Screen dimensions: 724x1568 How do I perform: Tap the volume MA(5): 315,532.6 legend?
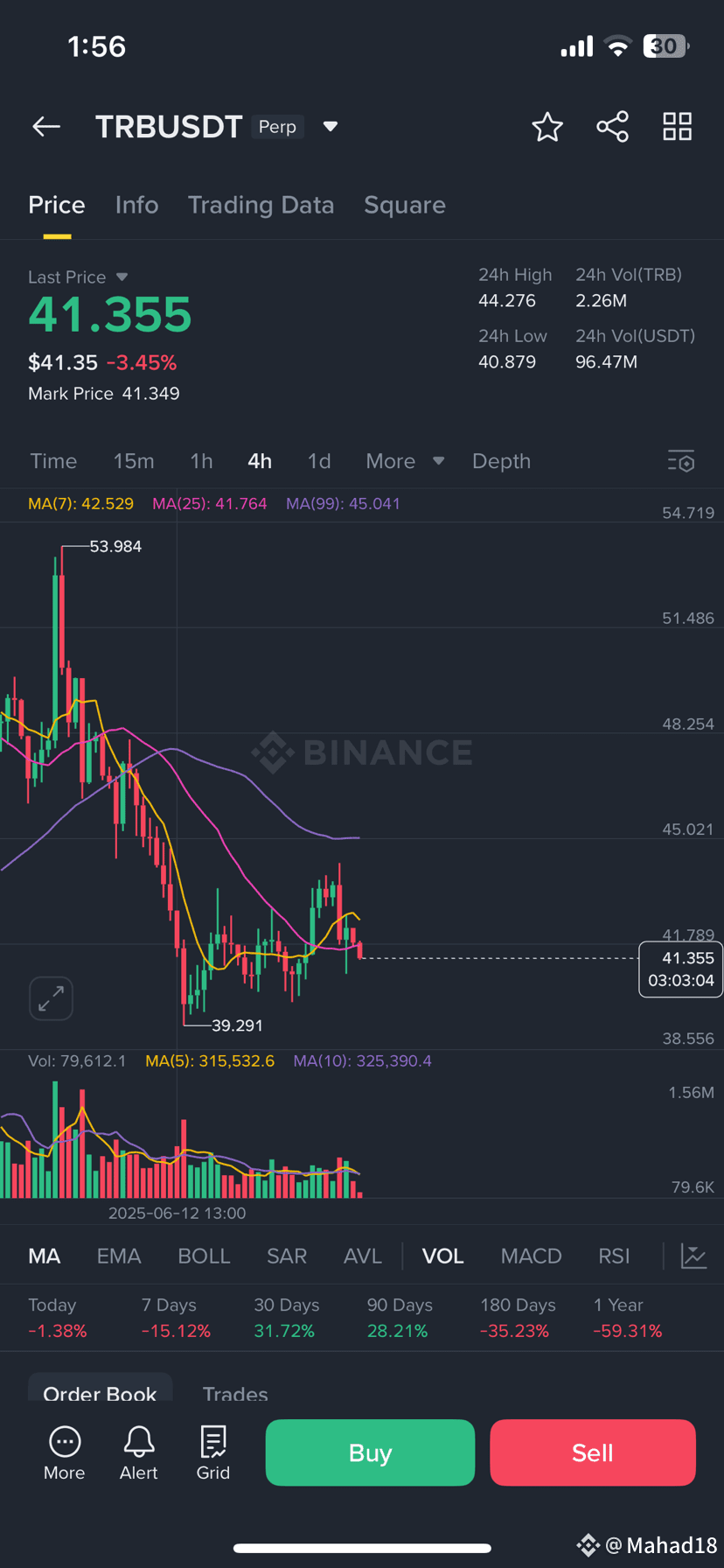[x=210, y=1061]
